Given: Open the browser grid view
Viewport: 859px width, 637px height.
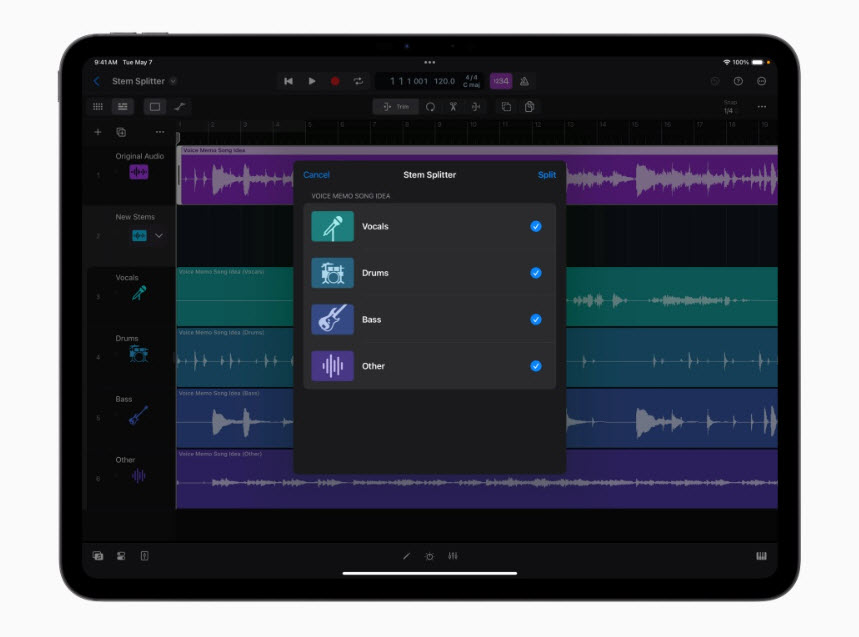Looking at the screenshot, I should 98,106.
